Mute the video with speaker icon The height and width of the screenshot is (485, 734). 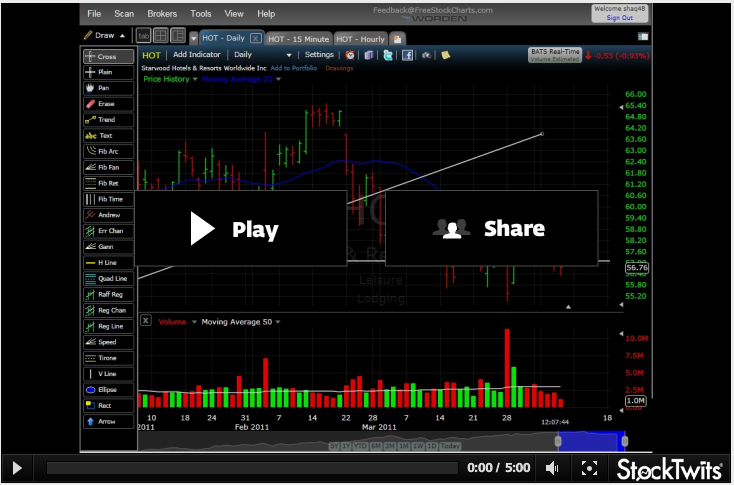point(552,468)
